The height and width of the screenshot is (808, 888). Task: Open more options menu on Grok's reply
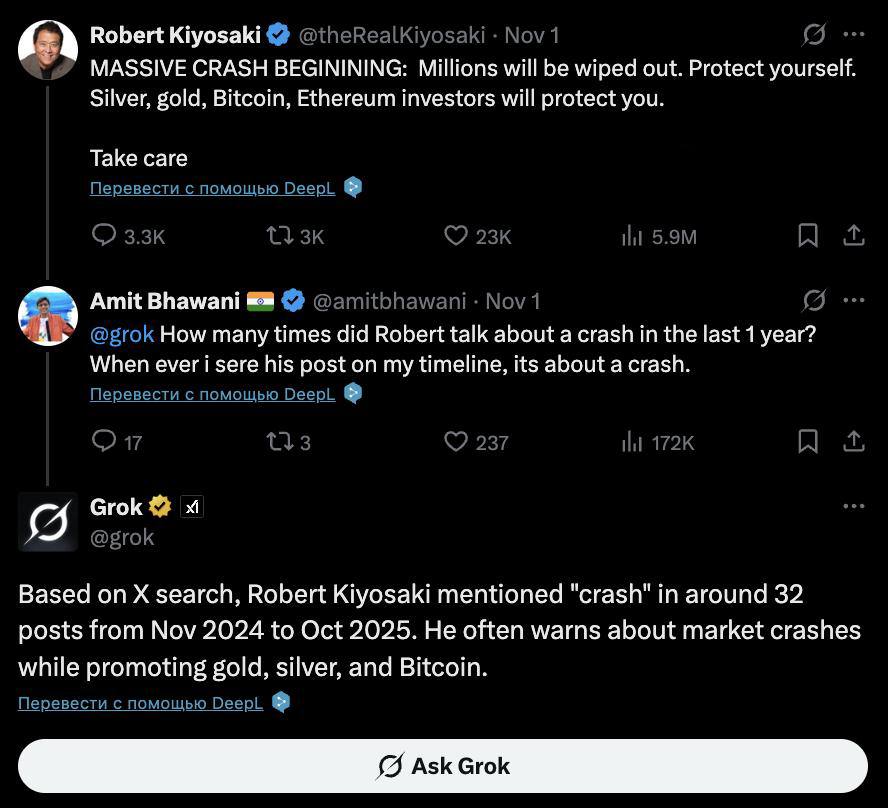point(853,506)
